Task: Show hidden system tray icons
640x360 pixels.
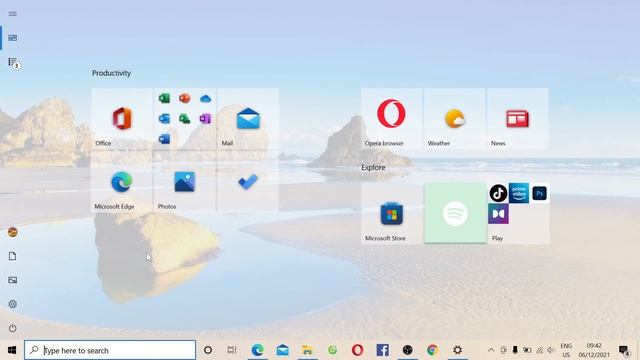Action: pos(491,350)
